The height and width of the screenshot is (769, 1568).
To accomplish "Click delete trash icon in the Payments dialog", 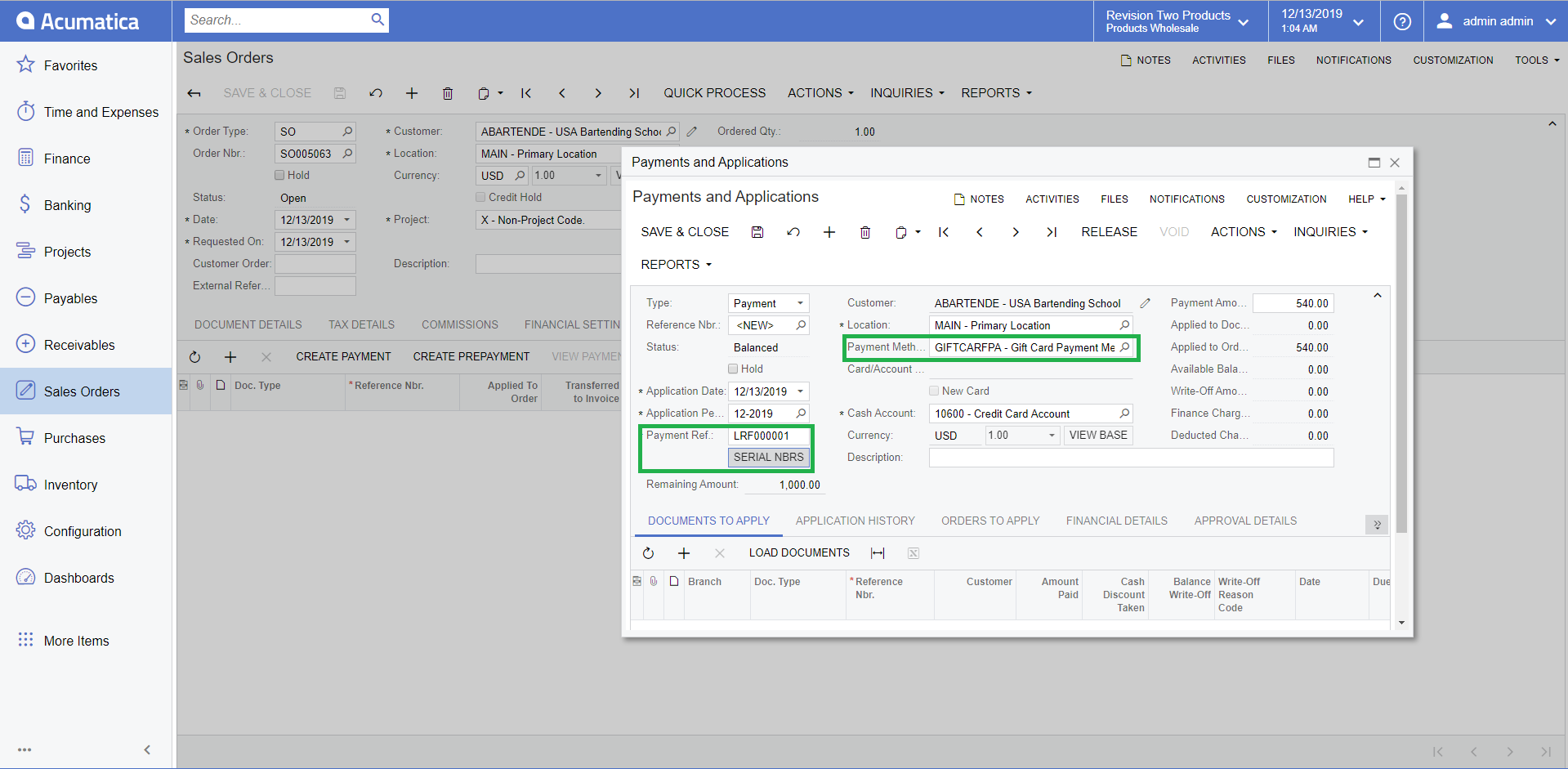I will pyautogui.click(x=865, y=232).
